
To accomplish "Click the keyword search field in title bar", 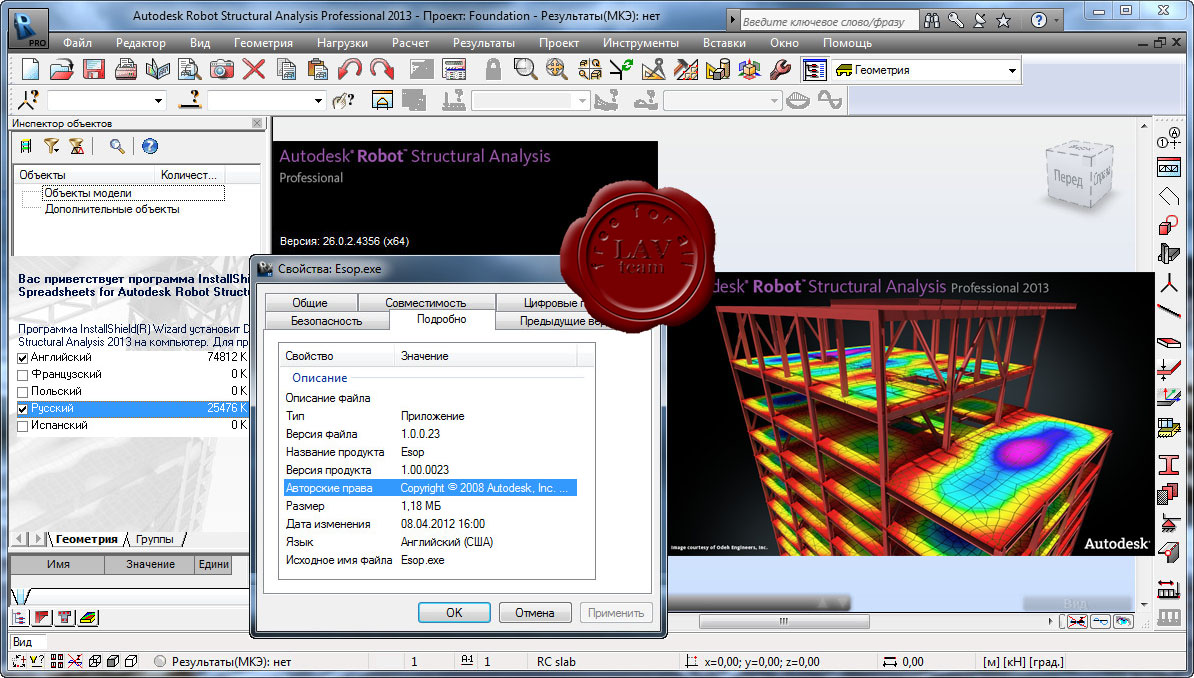I will 828,21.
